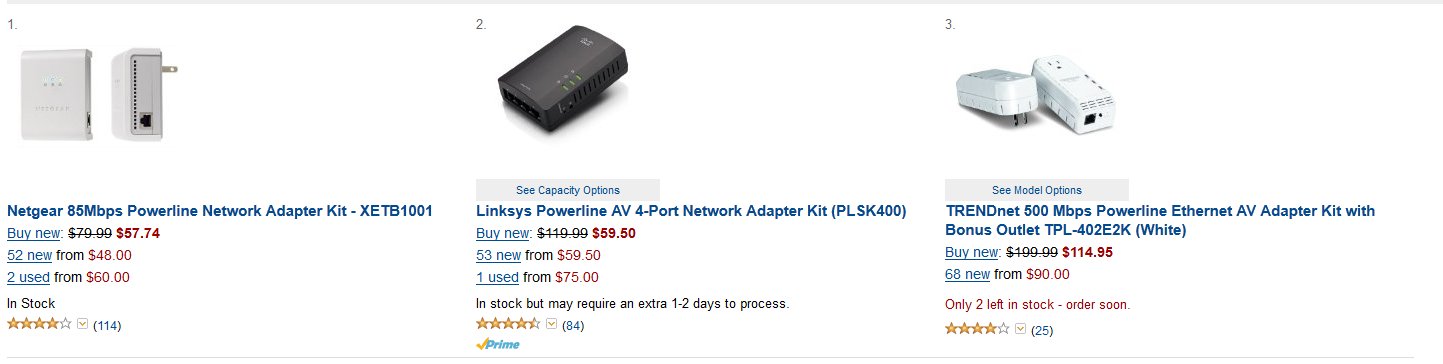View 1 used offer for Linksys
Image resolution: width=1443 pixels, height=364 pixels.
(x=497, y=277)
